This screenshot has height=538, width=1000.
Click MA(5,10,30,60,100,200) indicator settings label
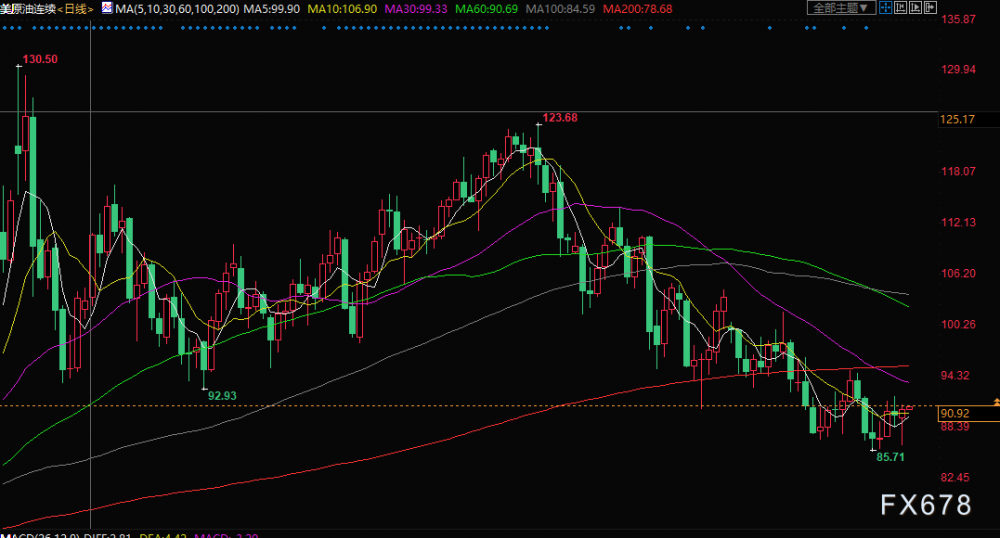(177, 9)
